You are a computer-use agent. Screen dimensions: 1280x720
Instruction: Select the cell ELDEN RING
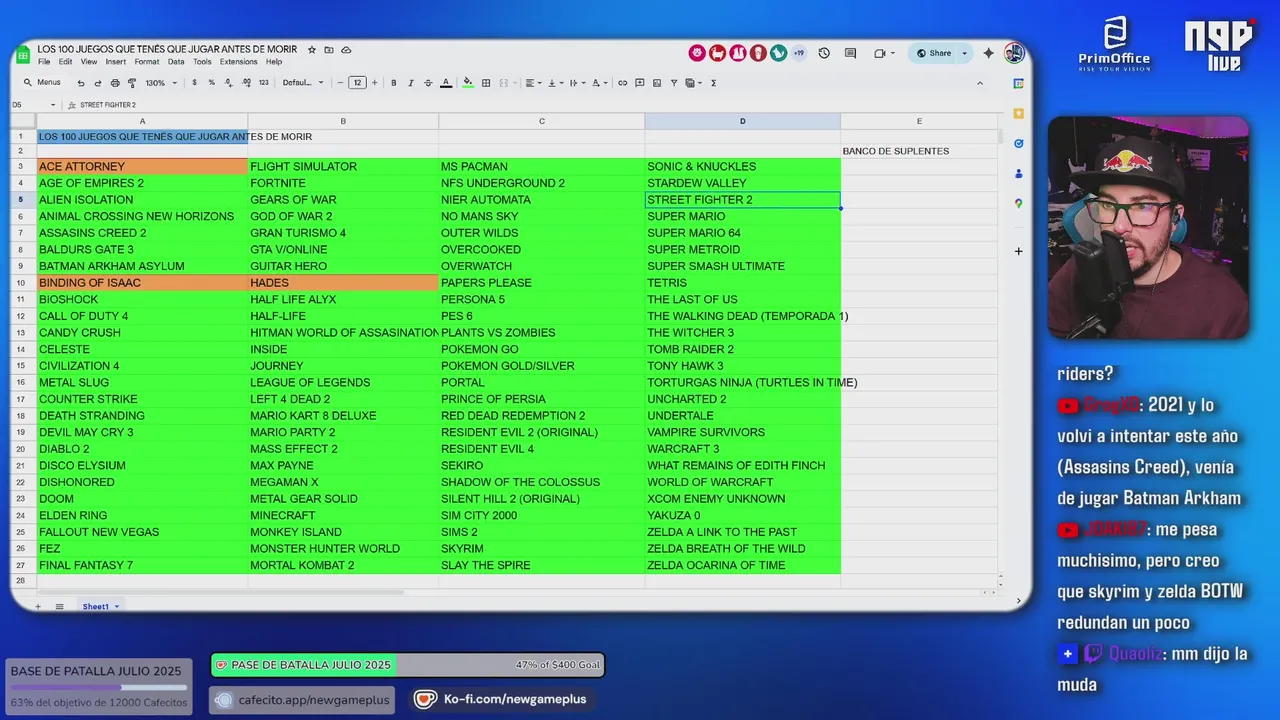point(142,516)
